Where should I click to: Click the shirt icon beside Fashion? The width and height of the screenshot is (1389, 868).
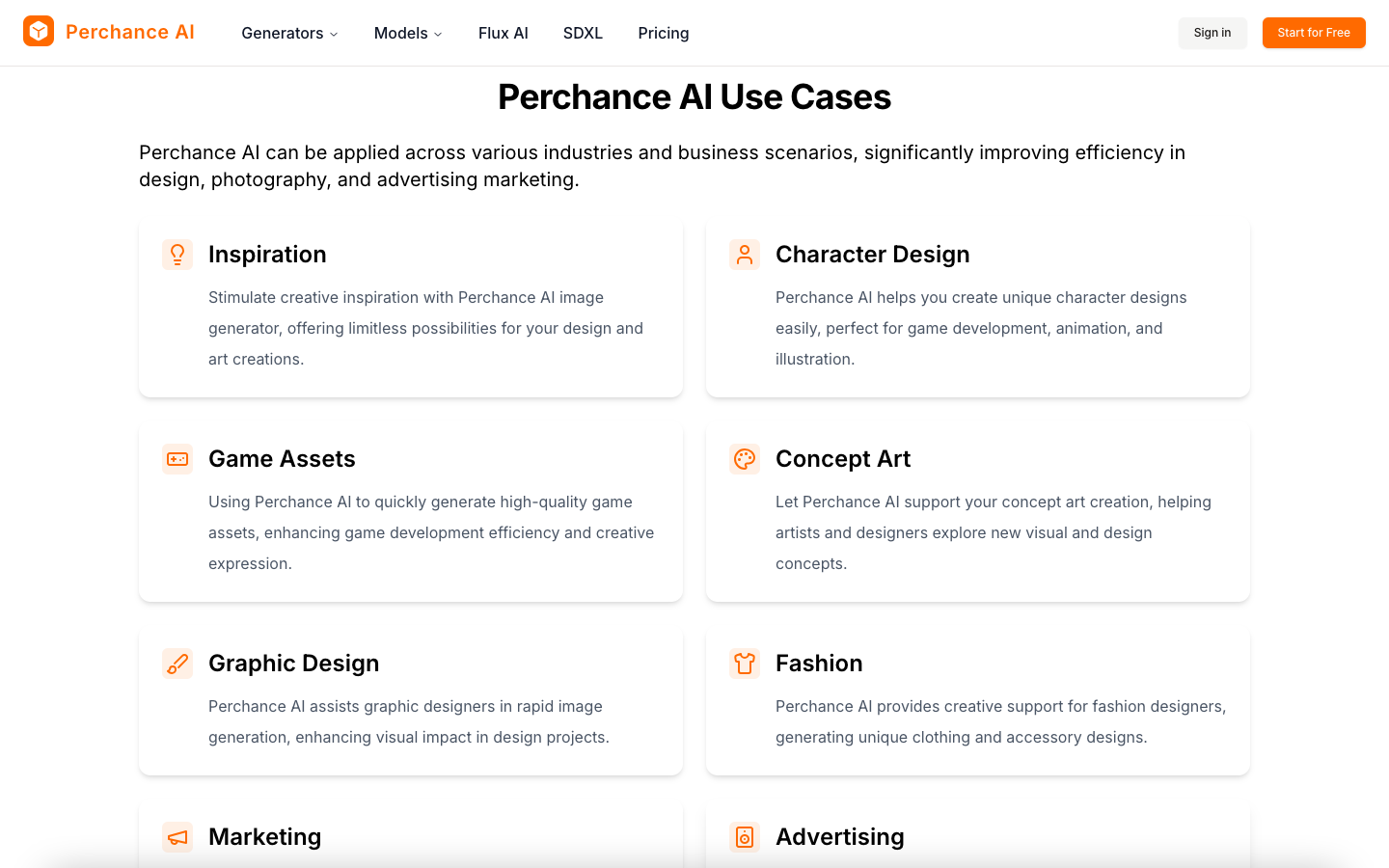coord(745,664)
